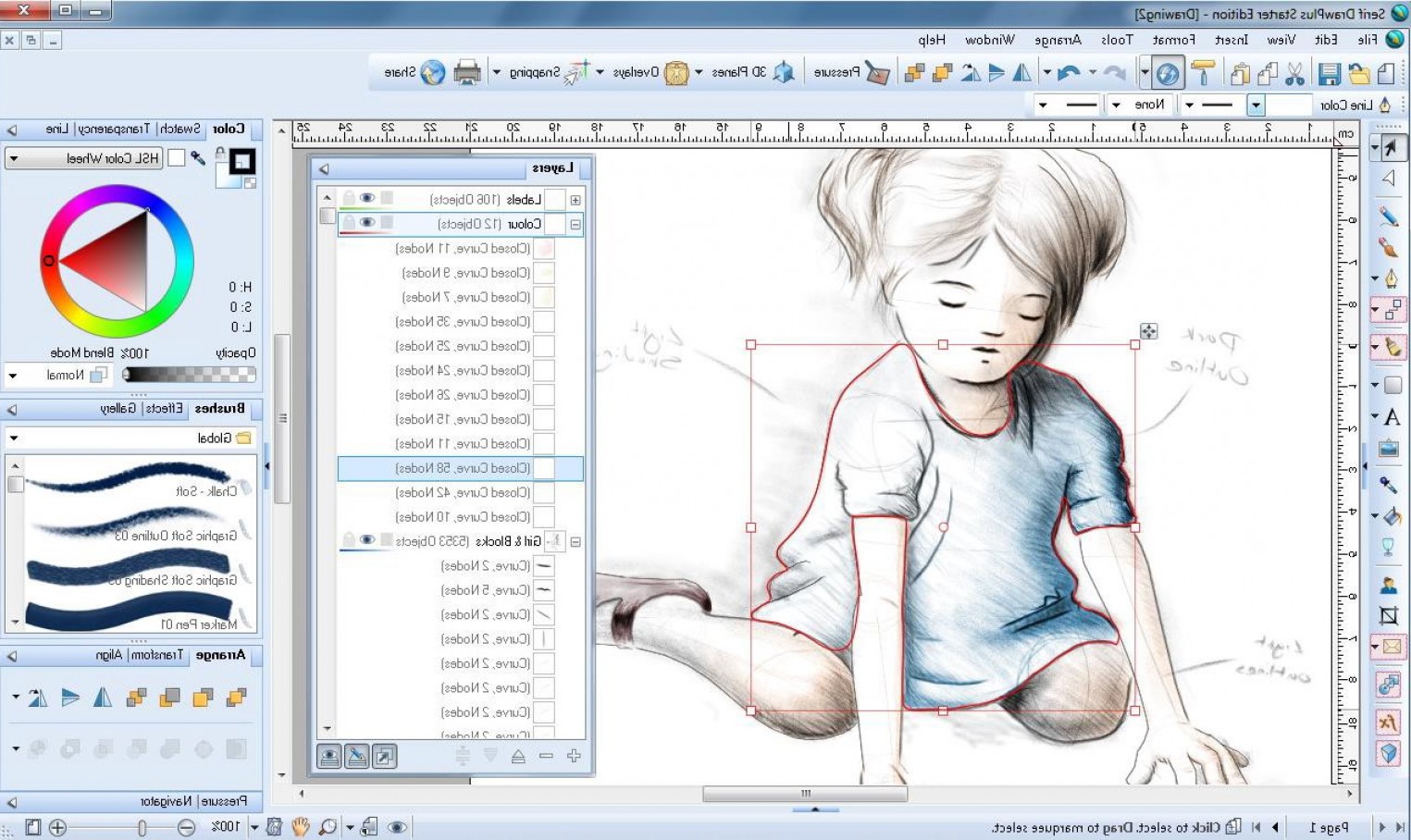Image resolution: width=1411 pixels, height=840 pixels.
Task: Collapse the Colour layer
Action: click(x=576, y=224)
